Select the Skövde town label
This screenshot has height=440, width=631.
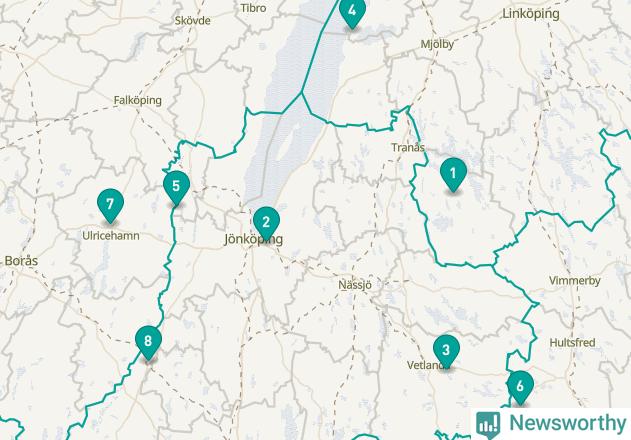coord(192,21)
